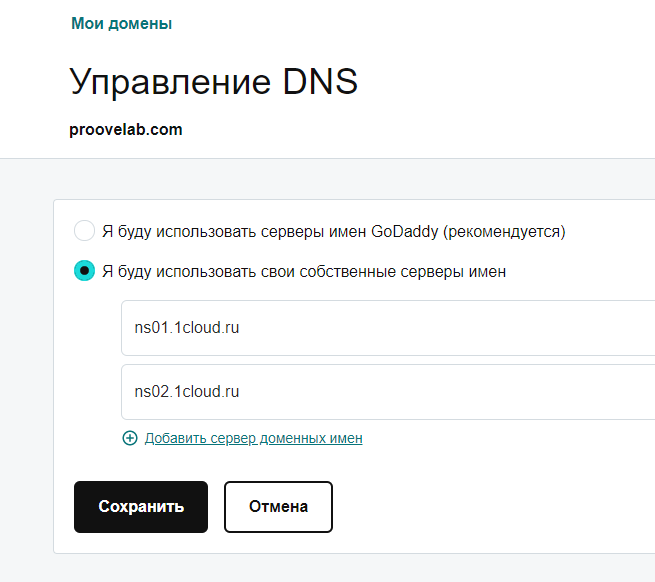Save the nameserver changes
This screenshot has width=655, height=582.
[x=141, y=507]
